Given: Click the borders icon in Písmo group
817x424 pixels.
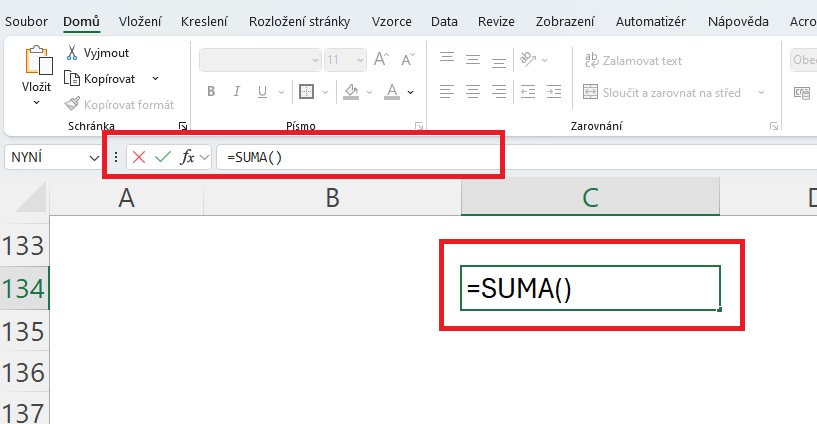Looking at the screenshot, I should [x=307, y=92].
